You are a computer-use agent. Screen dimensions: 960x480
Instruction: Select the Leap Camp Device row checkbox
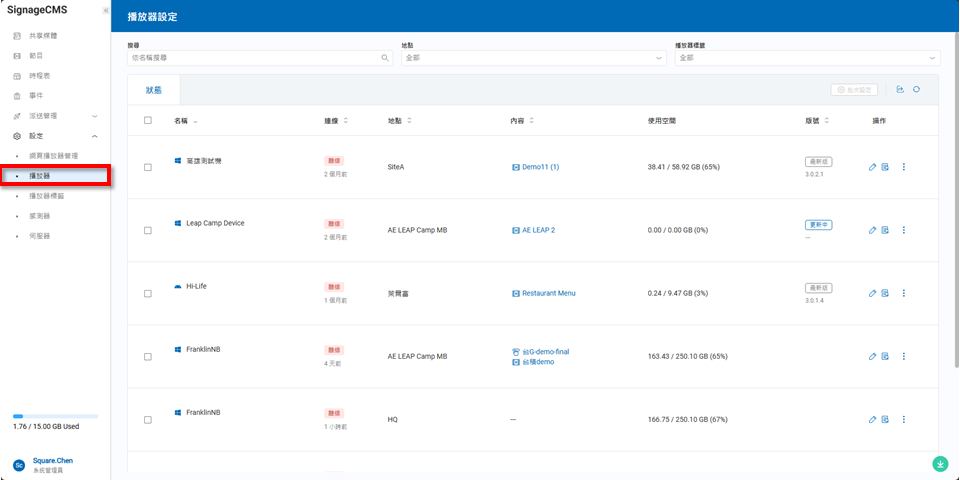pyautogui.click(x=148, y=231)
